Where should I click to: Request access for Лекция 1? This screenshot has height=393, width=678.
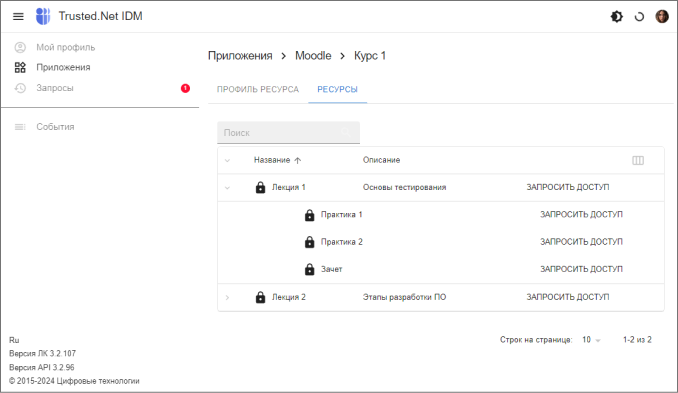click(x=568, y=187)
